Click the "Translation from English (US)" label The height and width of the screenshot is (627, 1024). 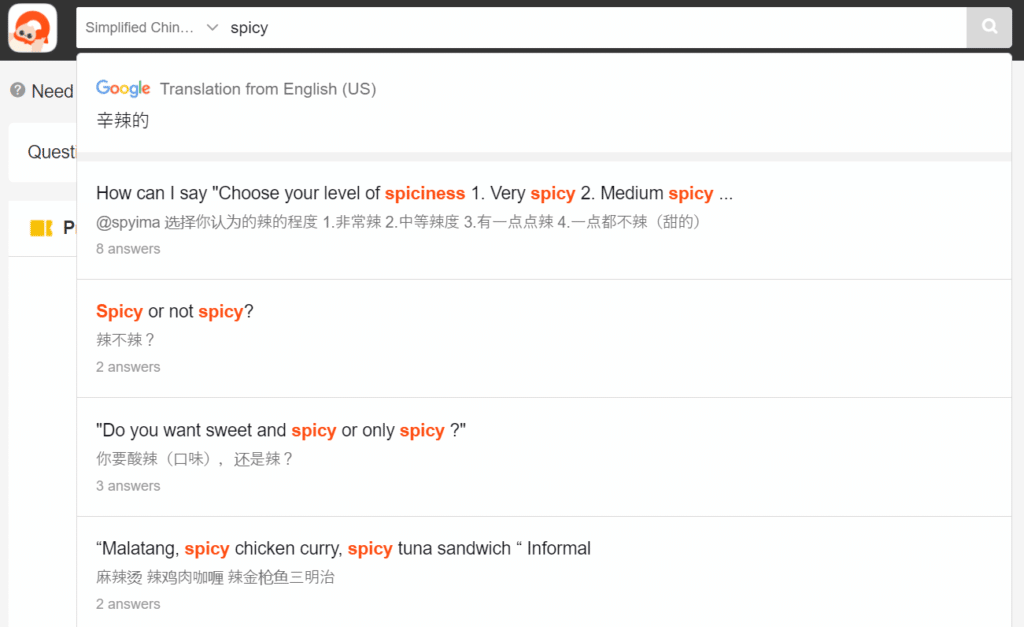(x=268, y=89)
